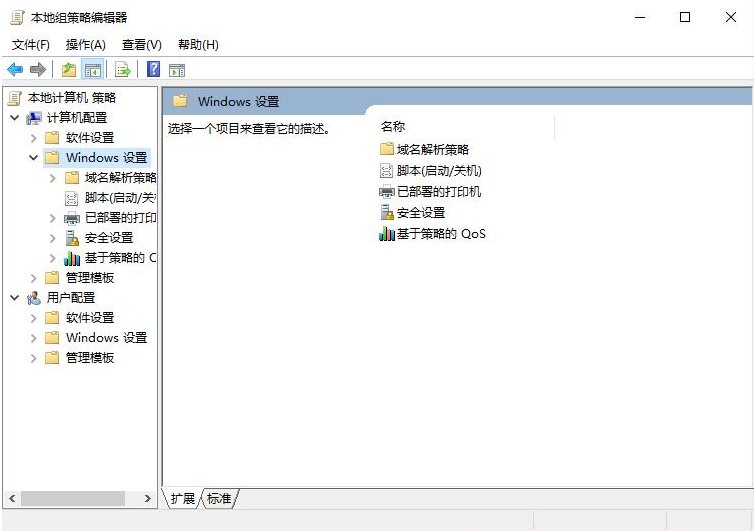Open Help via the question mark icon
Screen dimensions: 754x531
point(153,69)
